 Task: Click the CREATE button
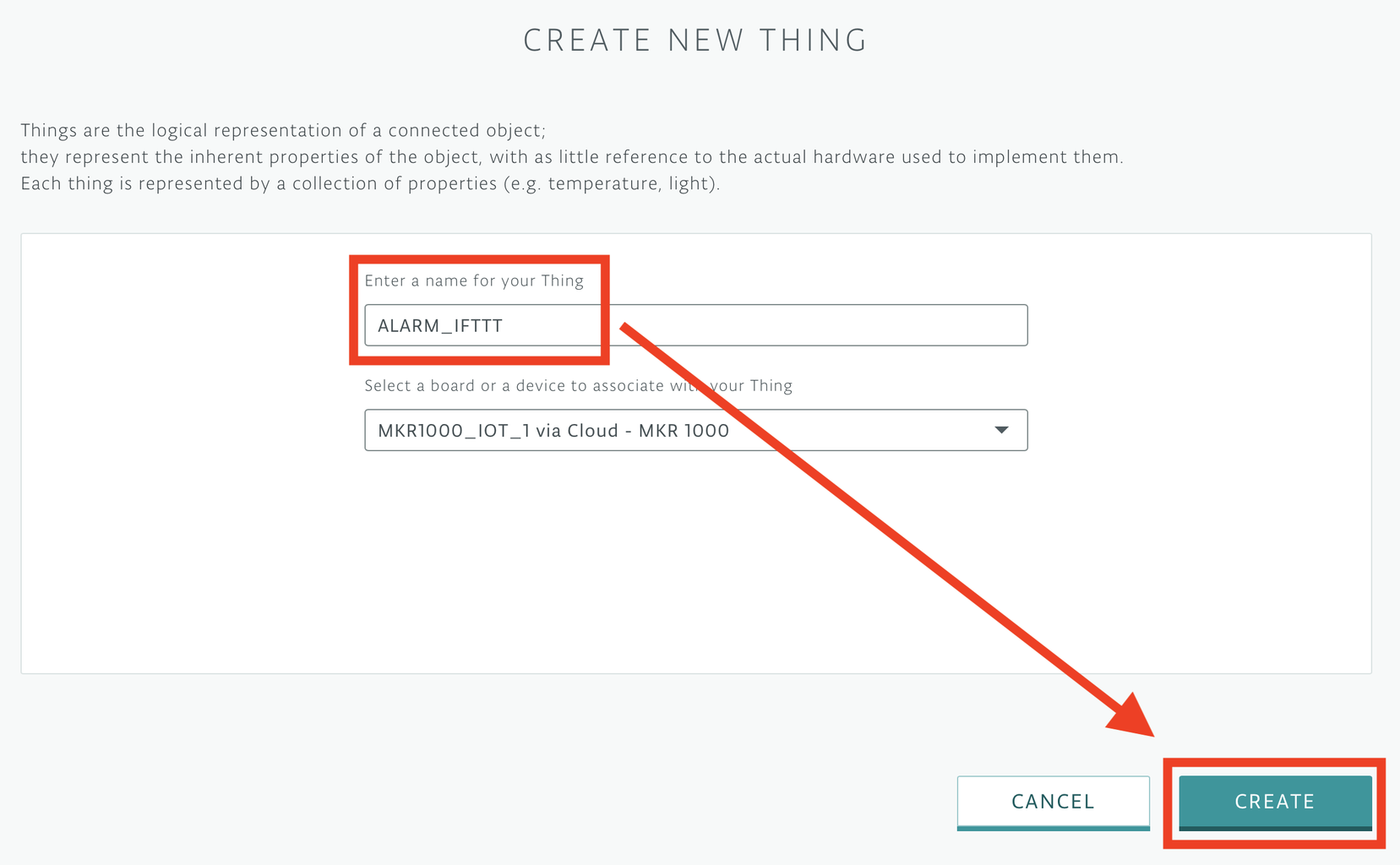pyautogui.click(x=1275, y=802)
